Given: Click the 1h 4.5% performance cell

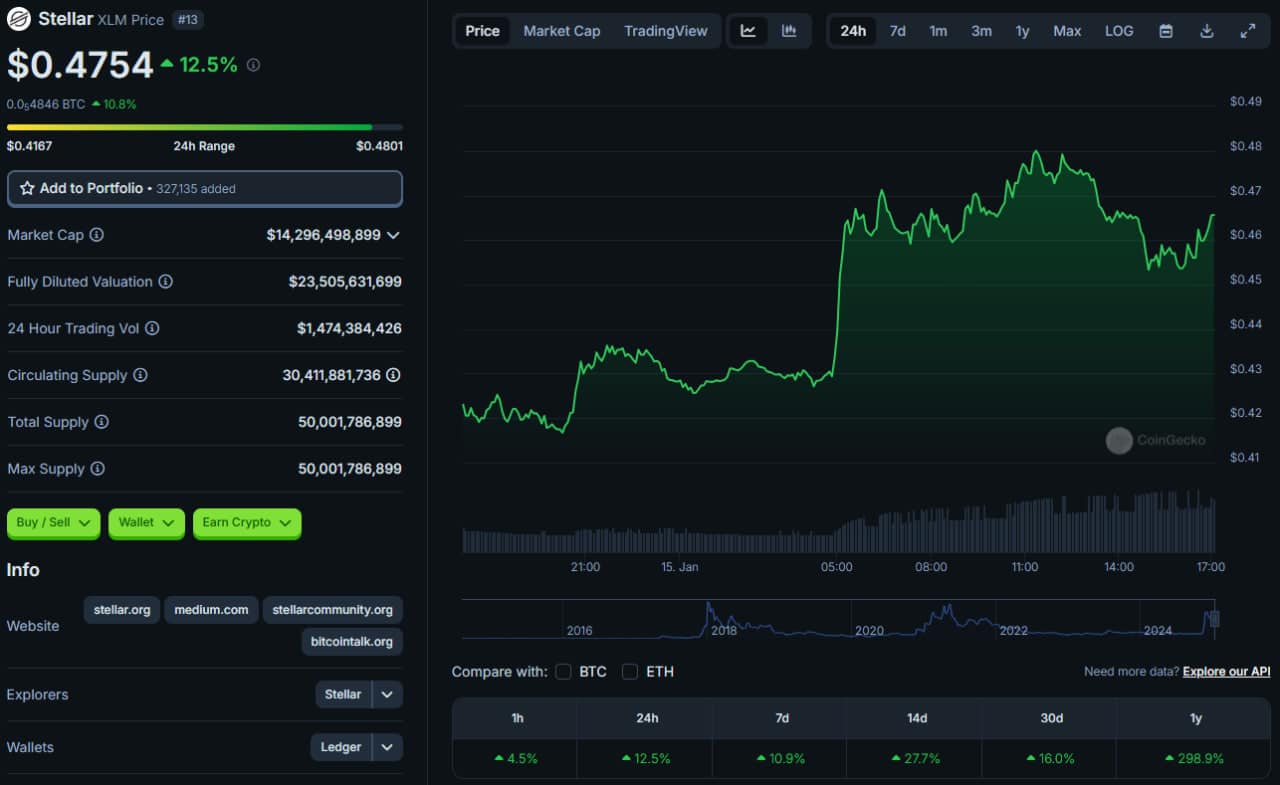Looking at the screenshot, I should click(x=517, y=758).
